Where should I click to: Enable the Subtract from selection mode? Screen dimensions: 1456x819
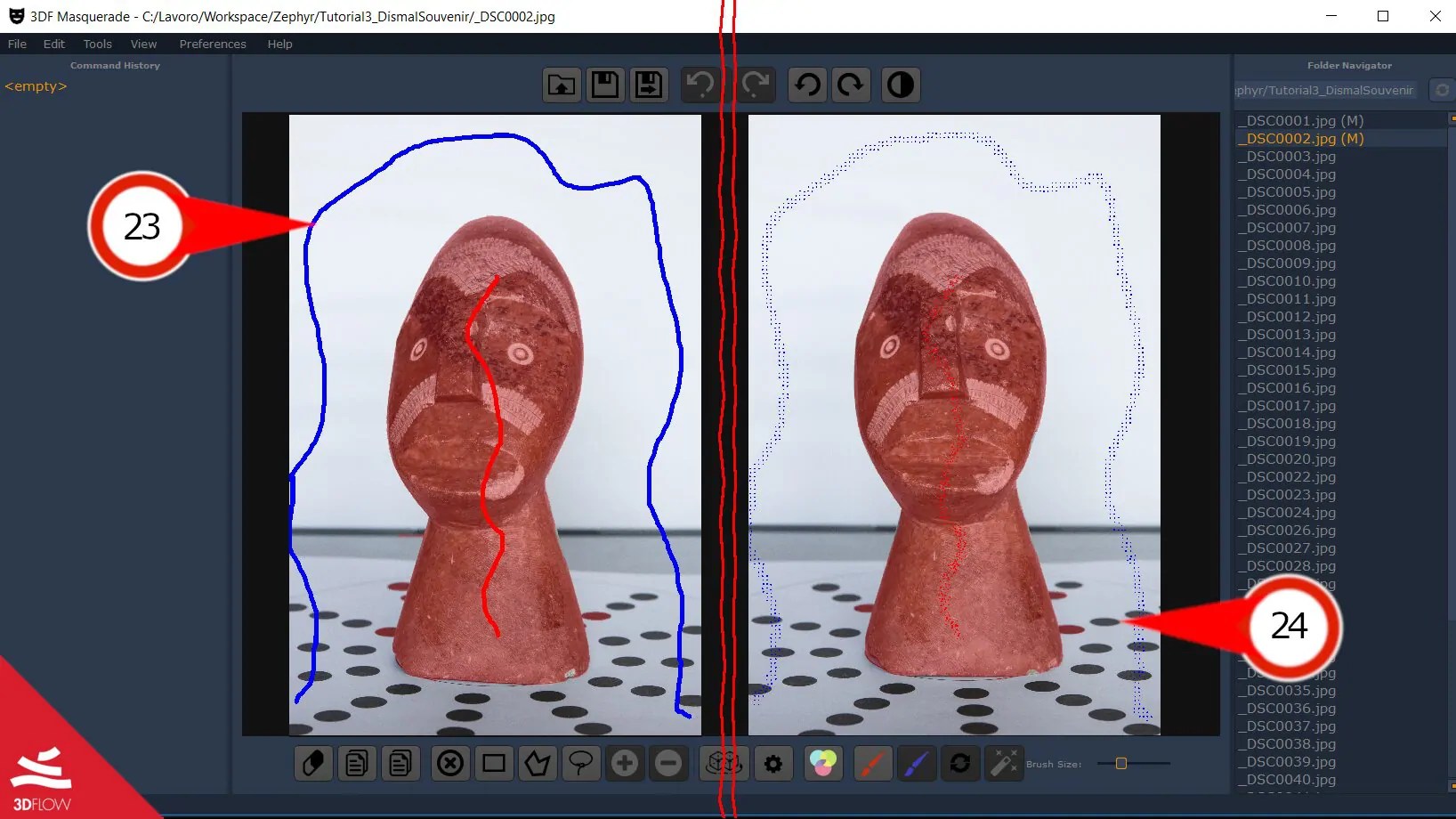tap(669, 764)
